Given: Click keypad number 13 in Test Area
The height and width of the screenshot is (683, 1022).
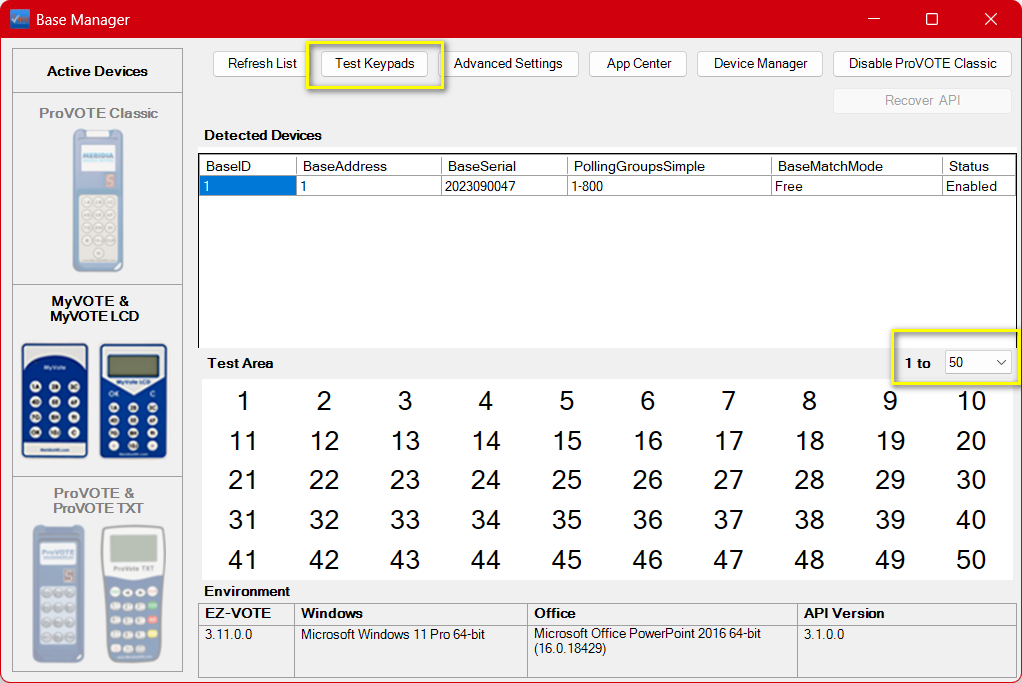Looking at the screenshot, I should coord(405,441).
